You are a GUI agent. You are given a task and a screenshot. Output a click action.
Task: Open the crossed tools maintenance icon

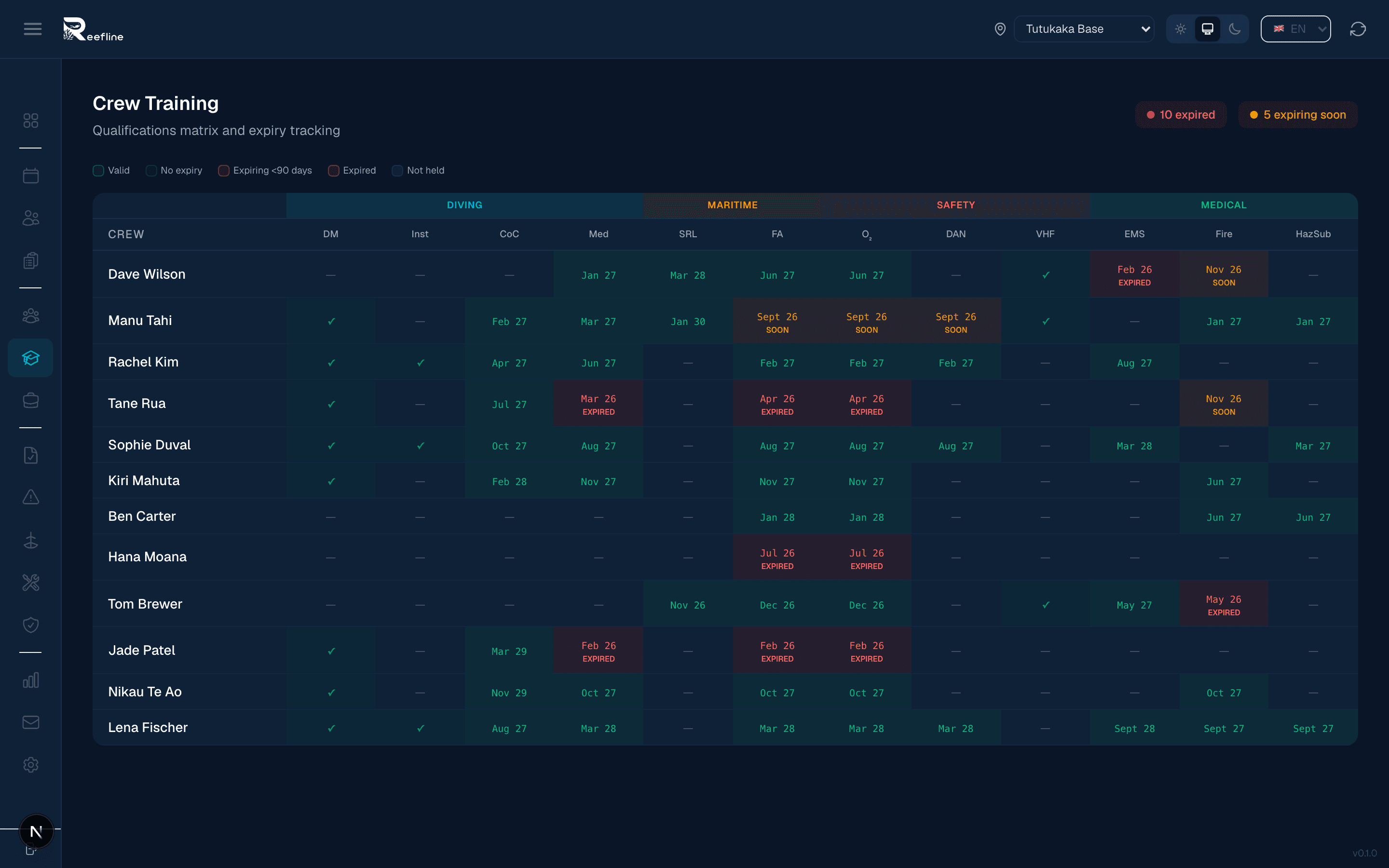pos(31,583)
